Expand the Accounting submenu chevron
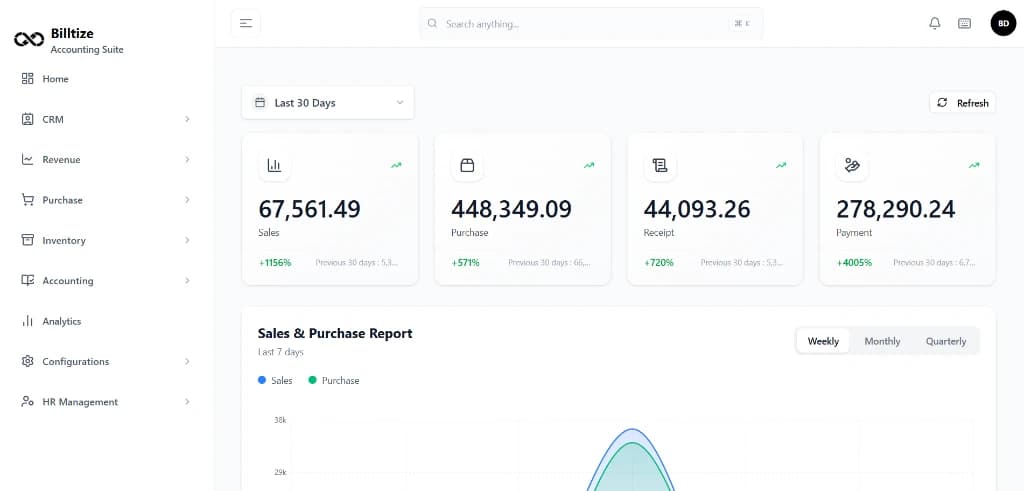 [x=187, y=281]
